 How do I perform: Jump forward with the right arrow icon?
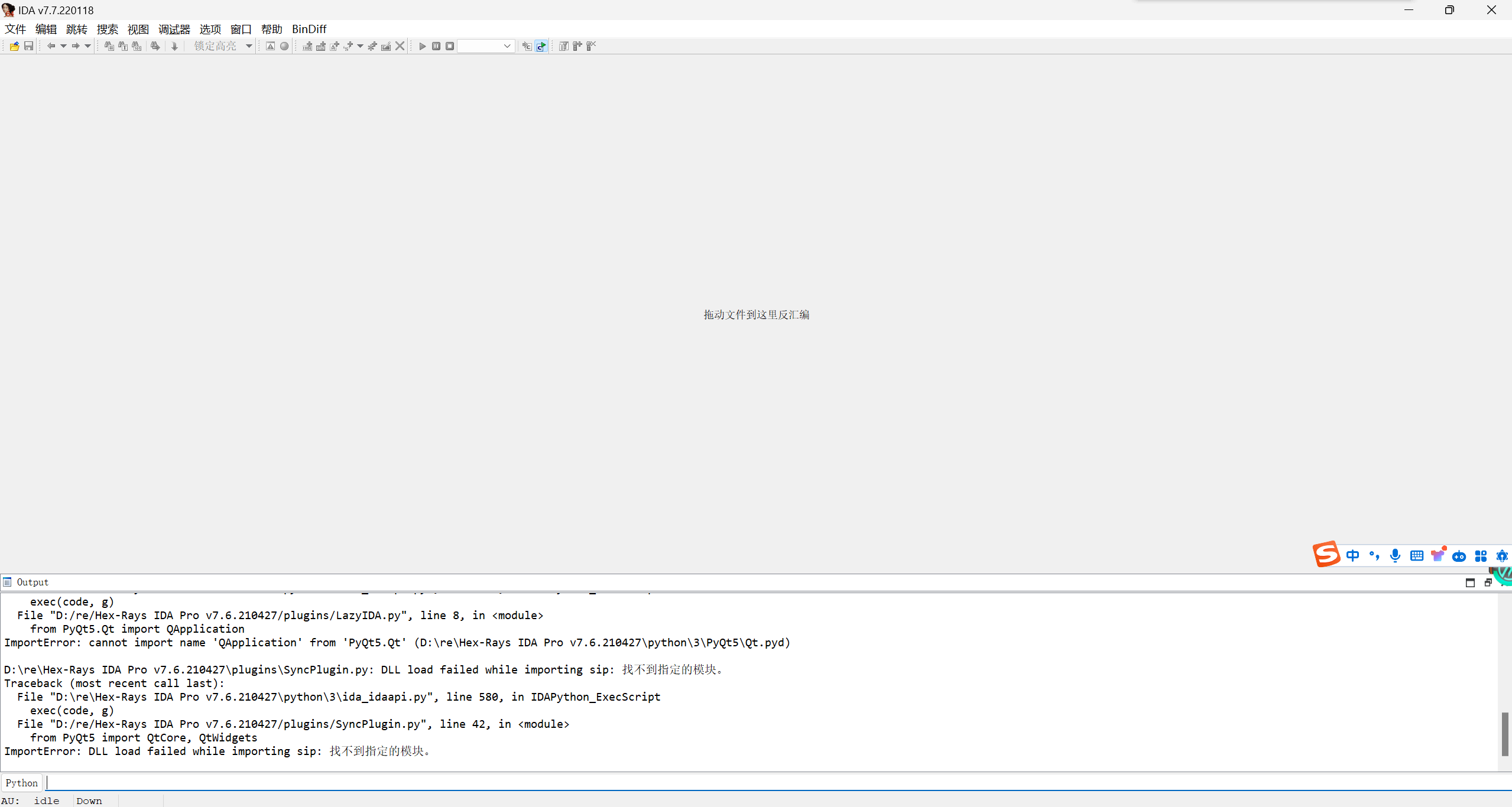pos(76,46)
